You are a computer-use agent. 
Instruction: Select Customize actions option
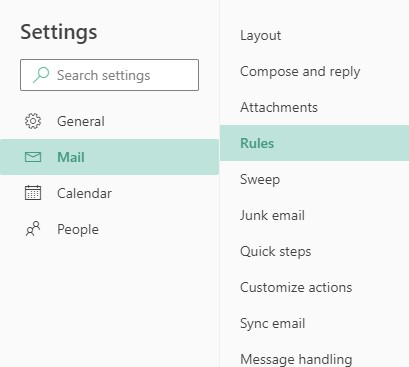(x=314, y=287)
